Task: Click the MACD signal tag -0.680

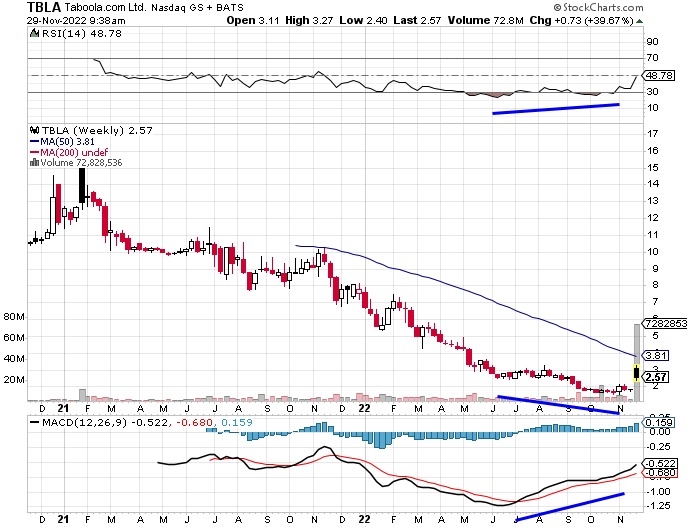Action: [660, 473]
